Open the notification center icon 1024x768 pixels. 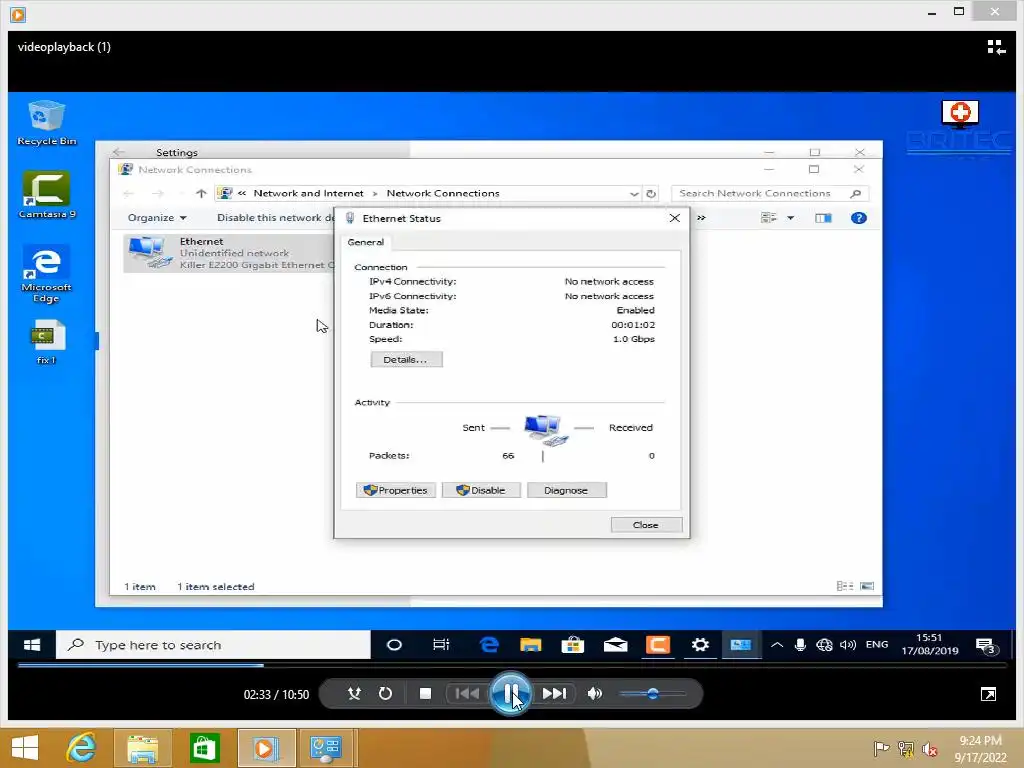[986, 646]
